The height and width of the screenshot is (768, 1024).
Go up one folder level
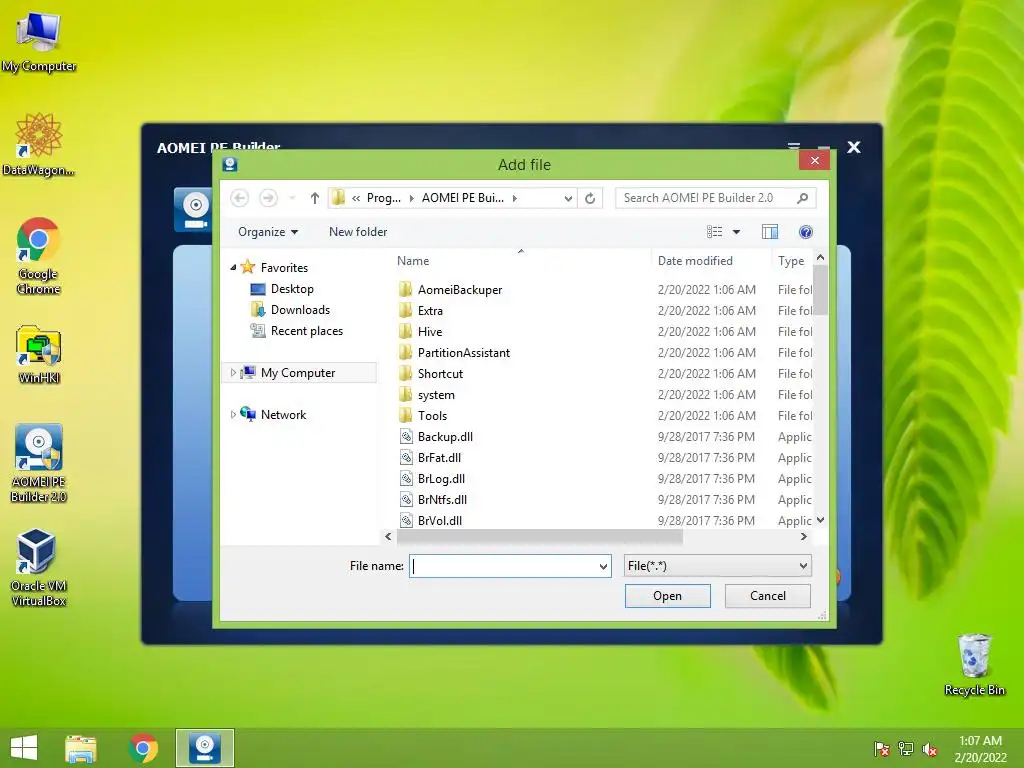point(315,198)
